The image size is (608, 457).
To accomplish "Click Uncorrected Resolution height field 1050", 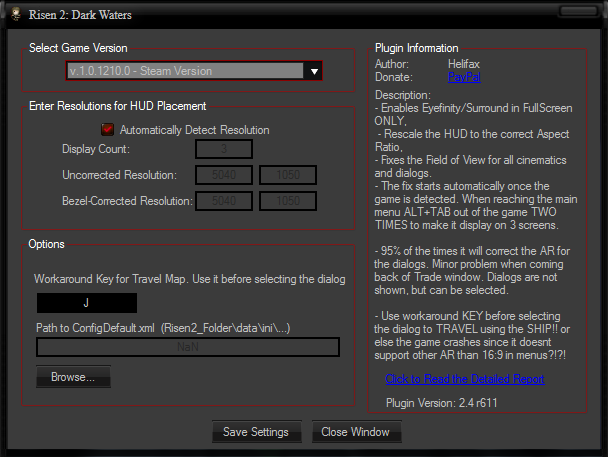I will click(288, 175).
